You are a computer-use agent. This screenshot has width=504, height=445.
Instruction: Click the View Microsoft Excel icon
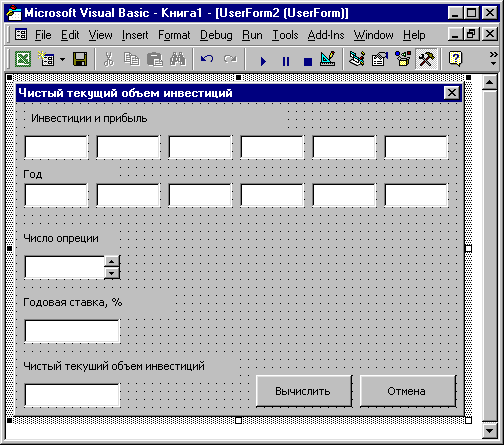tap(23, 59)
